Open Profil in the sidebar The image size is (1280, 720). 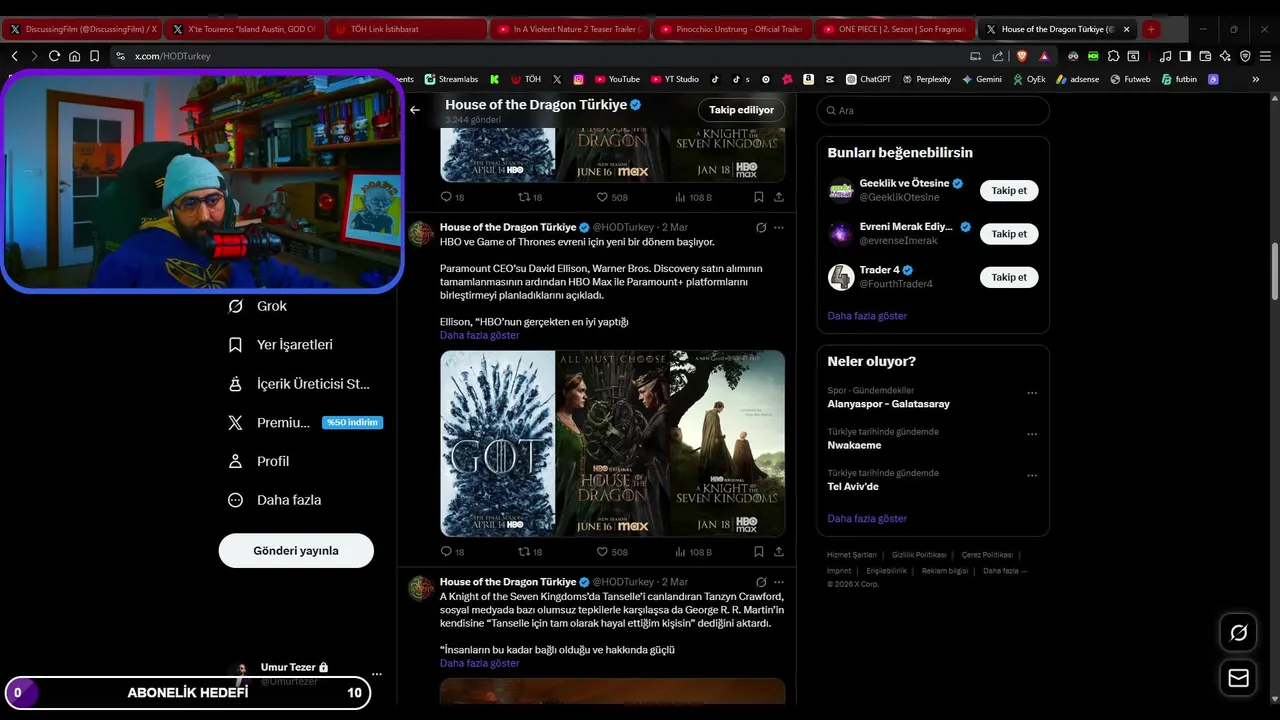(259, 461)
